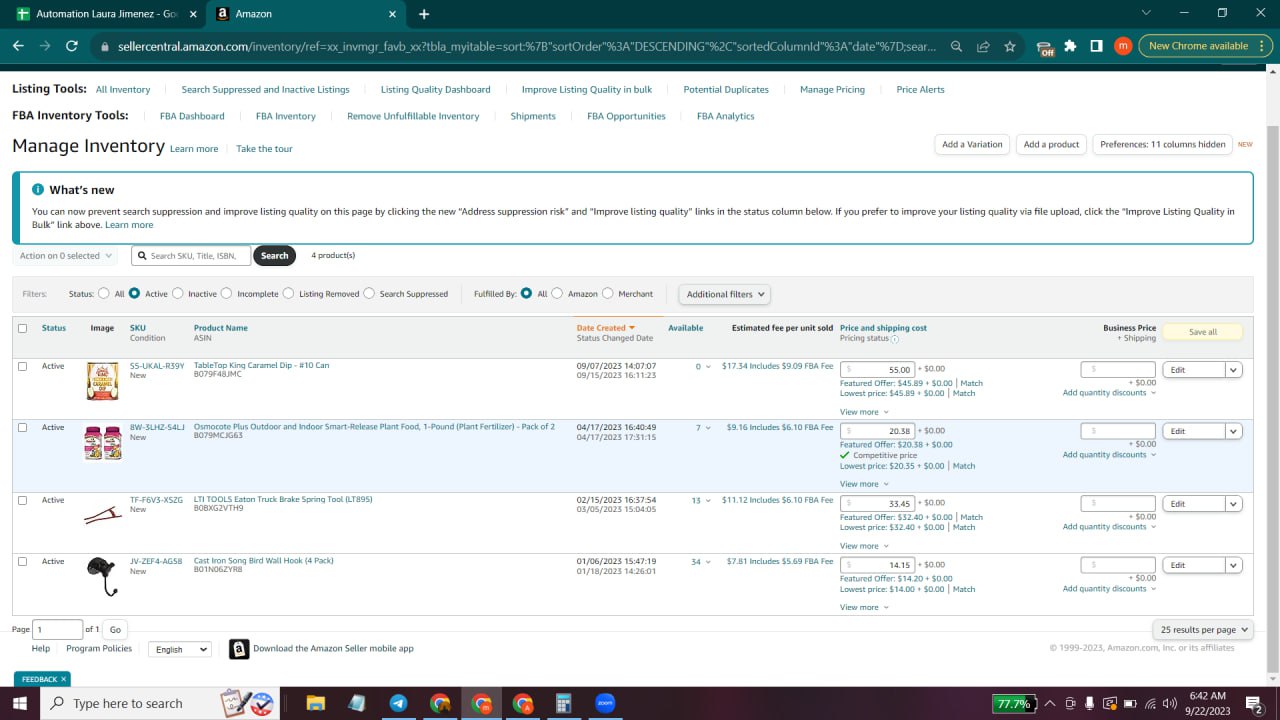
Task: Expand 'Add quantity discounts' for LTI TOOLS row
Action: coord(1109,527)
